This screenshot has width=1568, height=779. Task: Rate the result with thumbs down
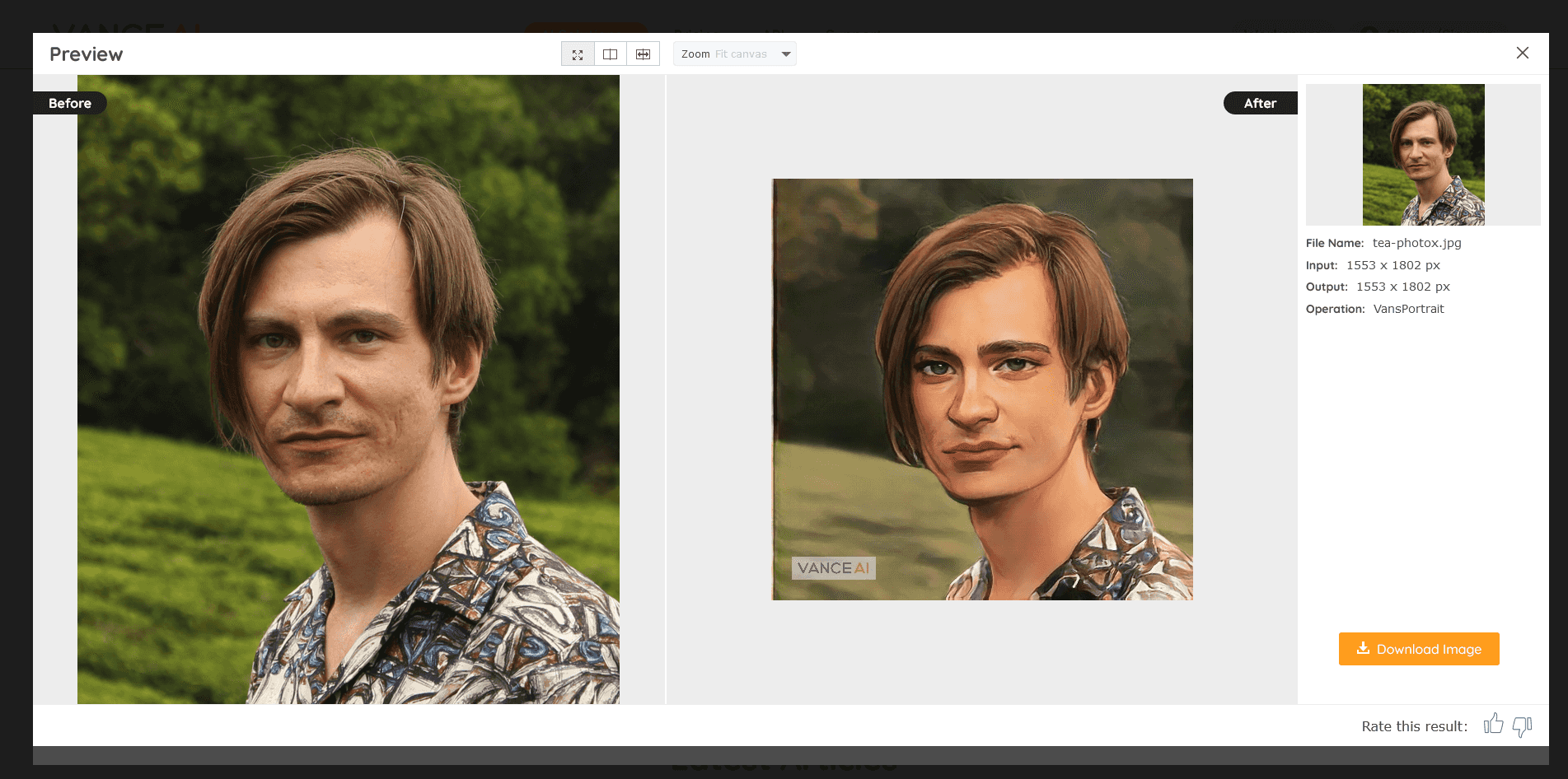tap(1522, 725)
